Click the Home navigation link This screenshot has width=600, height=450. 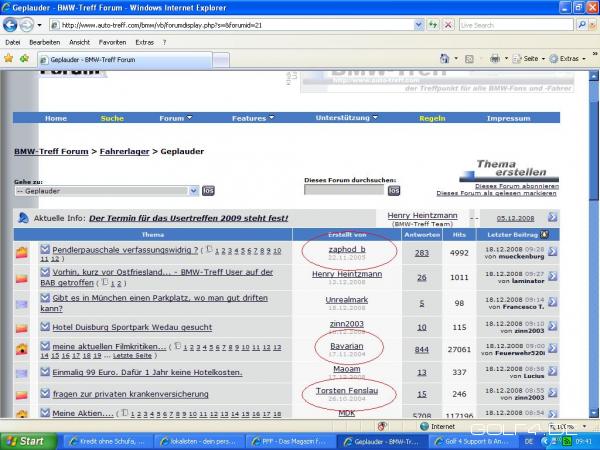tap(56, 118)
